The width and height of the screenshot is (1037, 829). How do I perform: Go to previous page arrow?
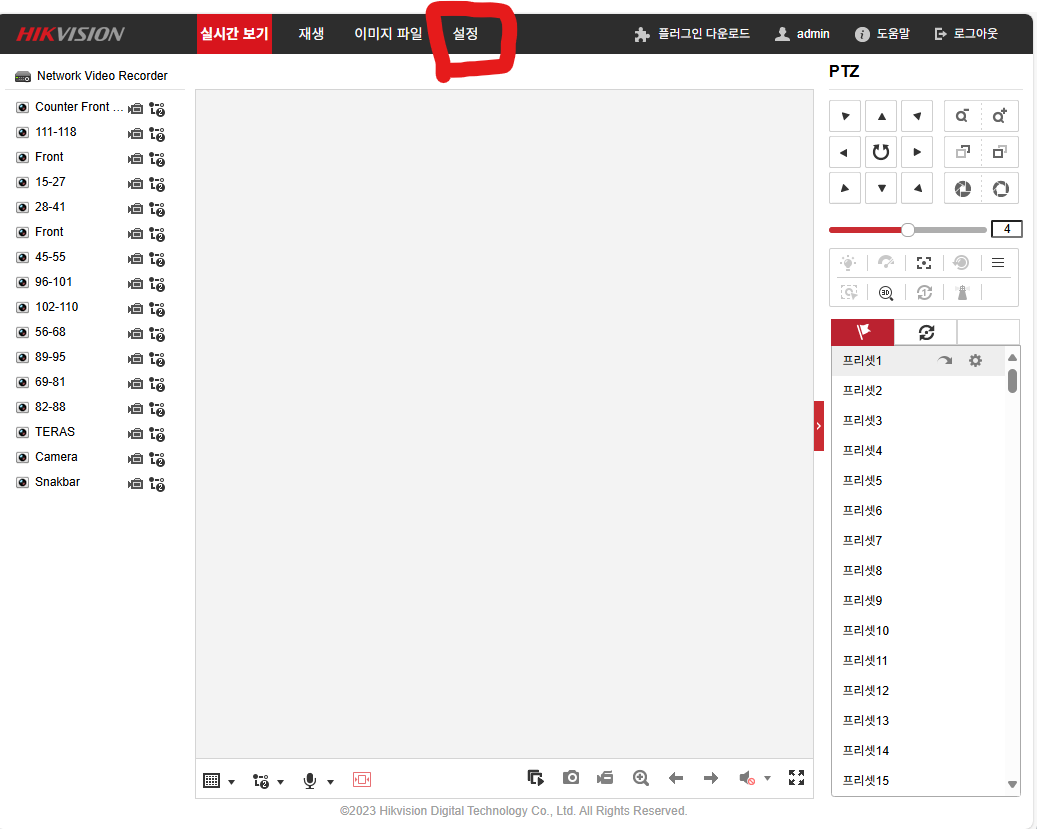point(675,778)
